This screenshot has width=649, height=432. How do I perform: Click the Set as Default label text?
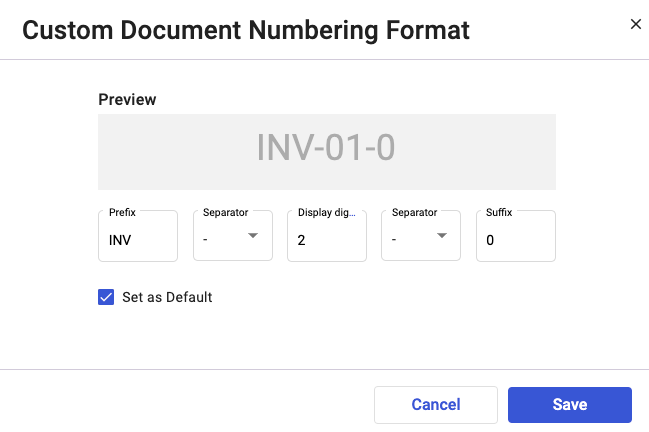167,297
